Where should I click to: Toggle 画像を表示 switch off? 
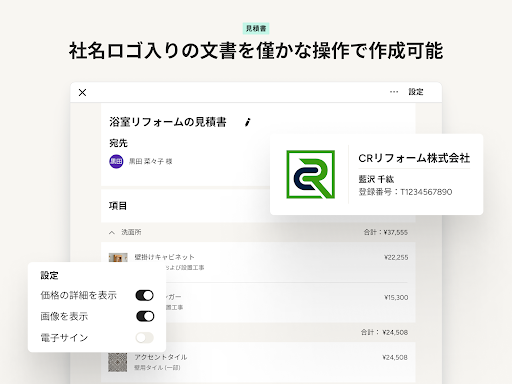click(145, 316)
